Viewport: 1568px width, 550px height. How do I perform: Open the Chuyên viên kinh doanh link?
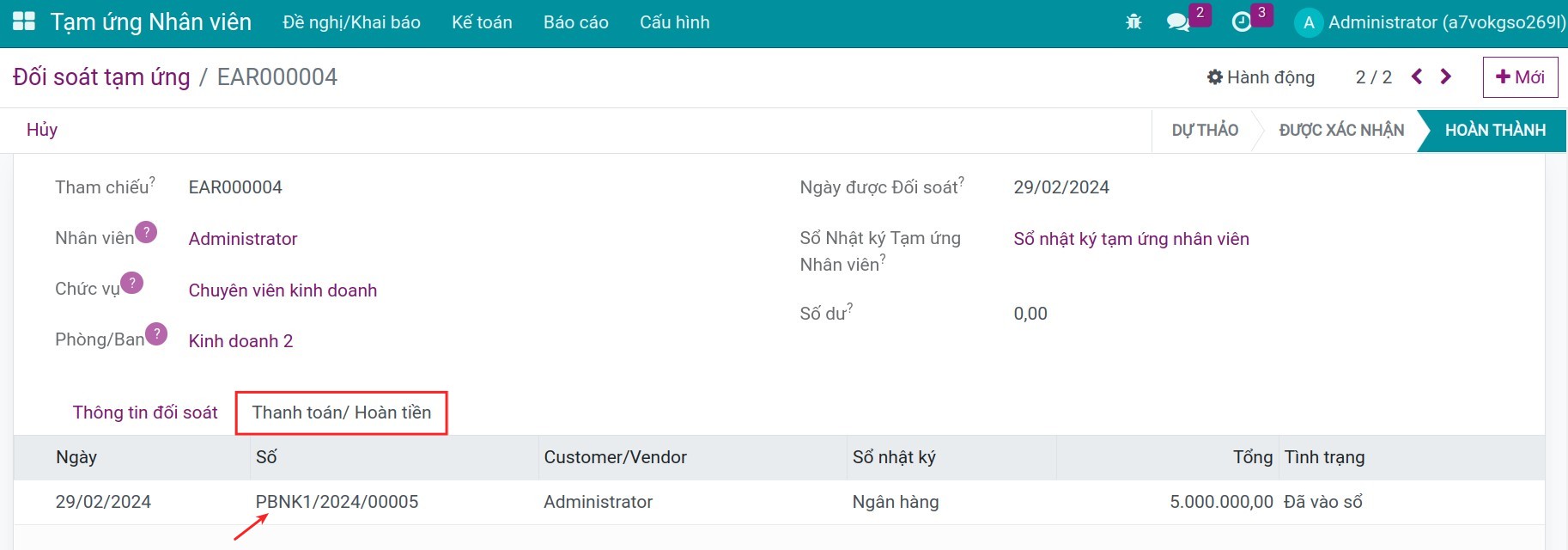point(283,290)
